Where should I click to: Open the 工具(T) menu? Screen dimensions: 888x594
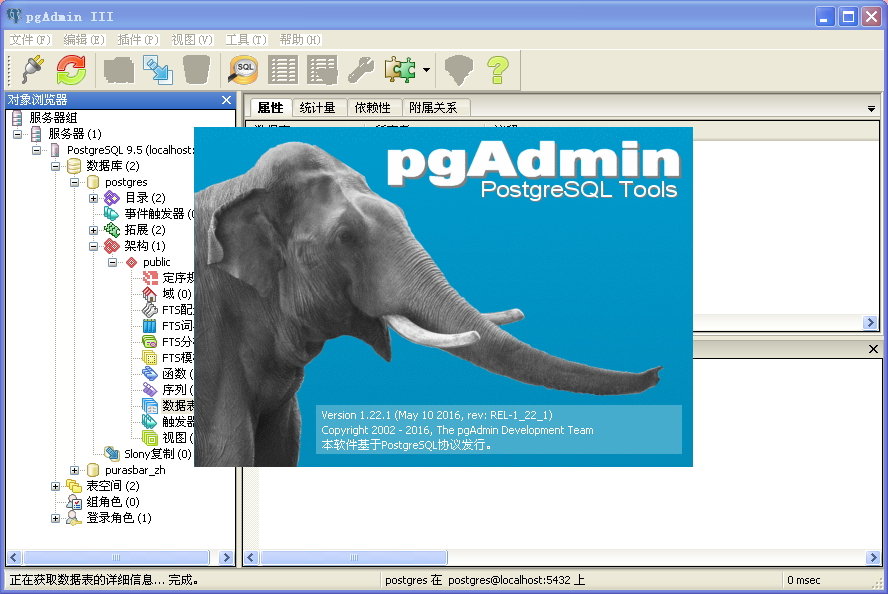click(246, 40)
